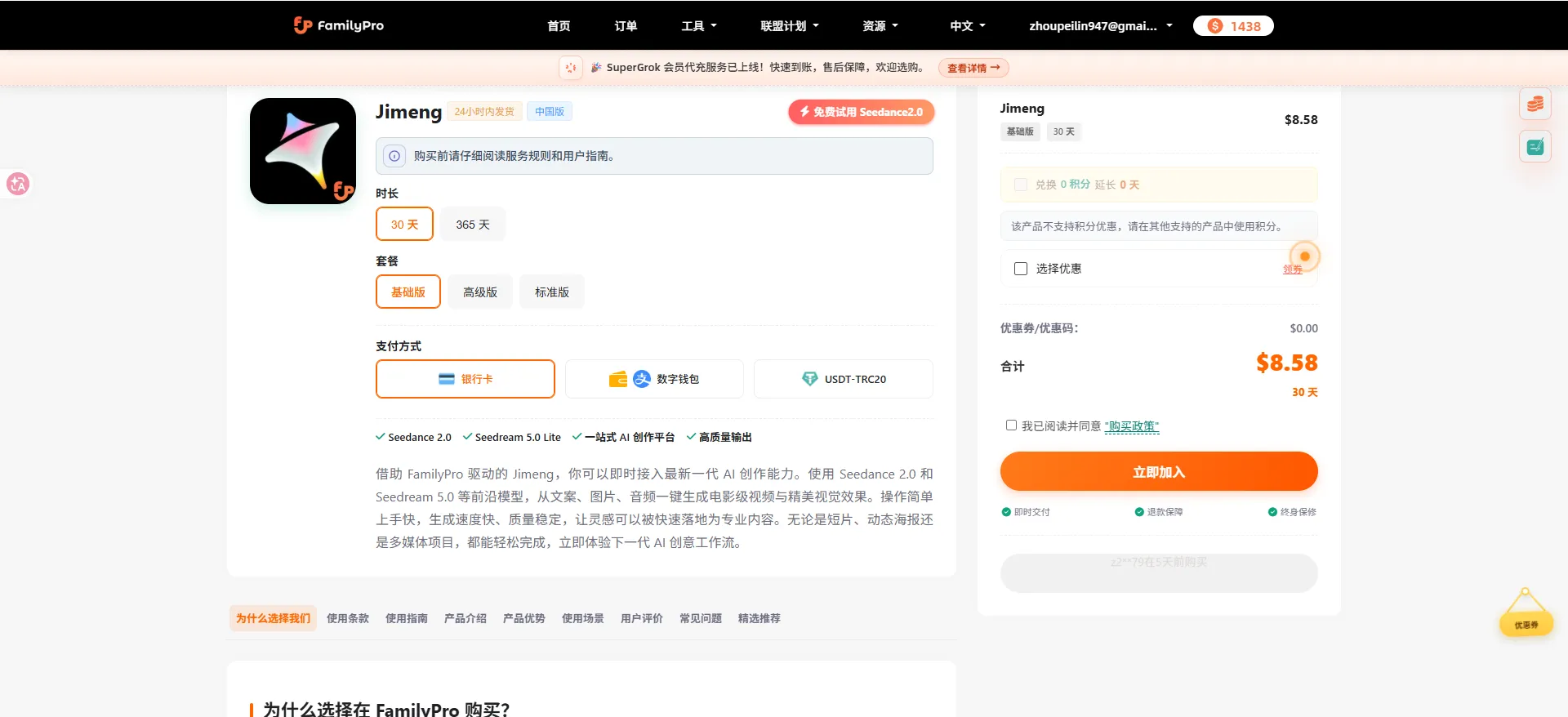1568x717 pixels.
Task: Open the 购买政策 link
Action: [x=1132, y=426]
